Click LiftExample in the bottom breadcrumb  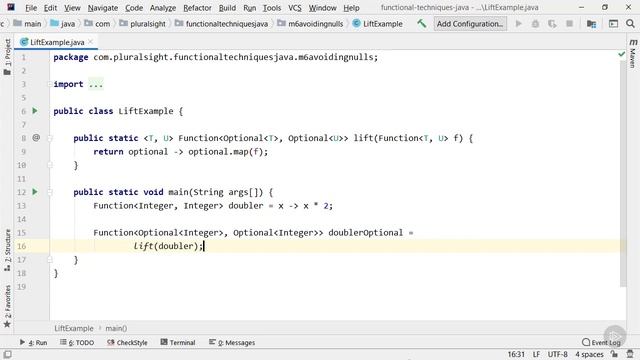74,328
